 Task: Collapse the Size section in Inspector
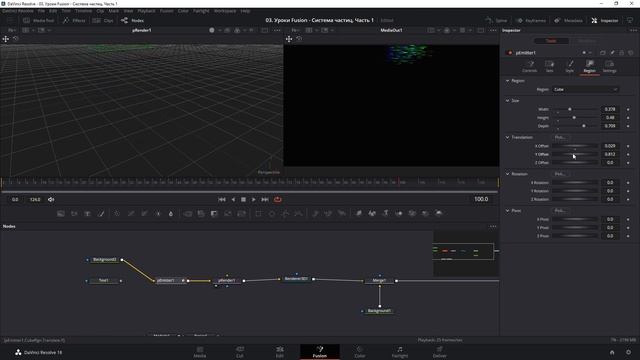pyautogui.click(x=507, y=101)
